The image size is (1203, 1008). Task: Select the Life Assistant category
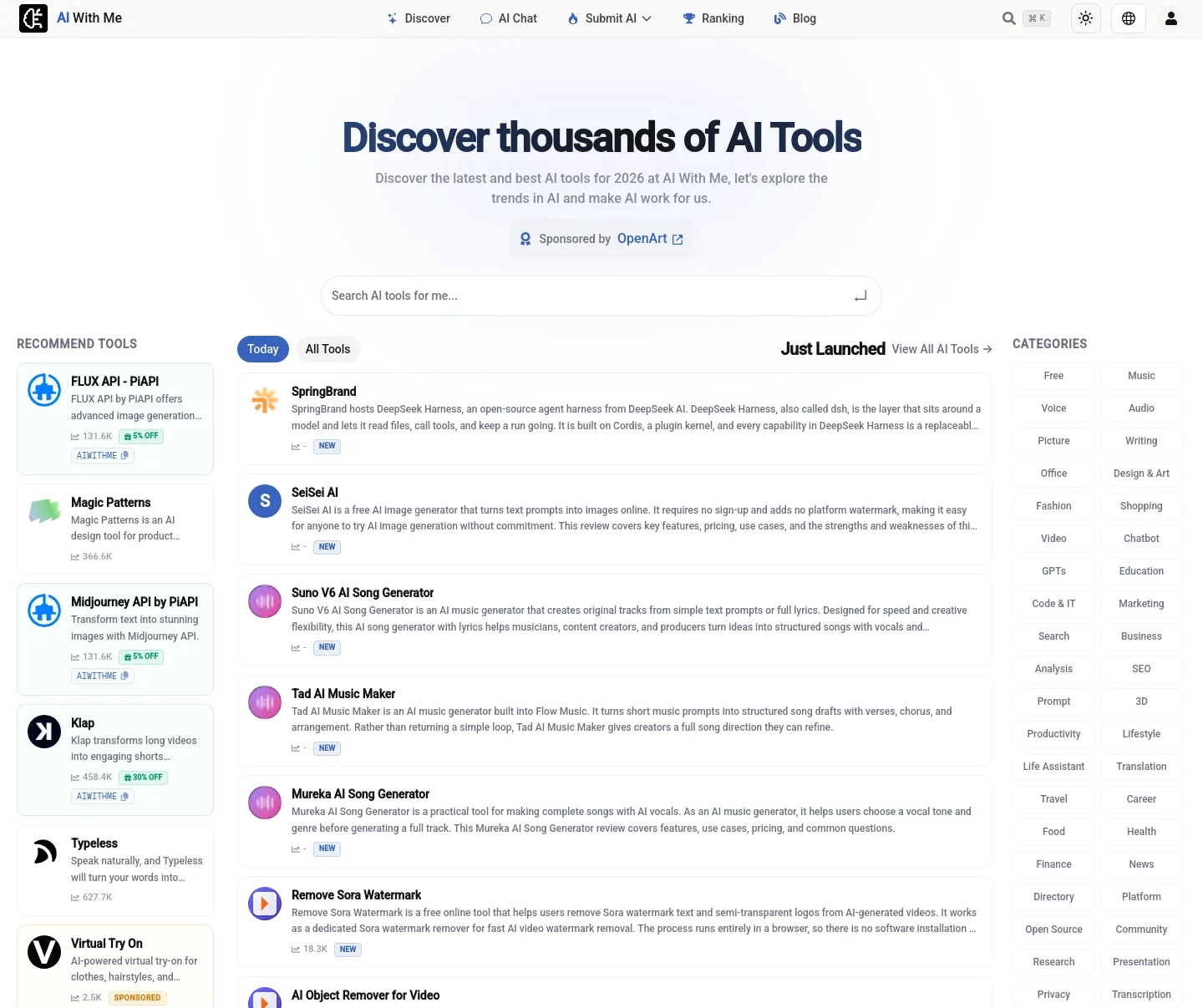tap(1053, 767)
